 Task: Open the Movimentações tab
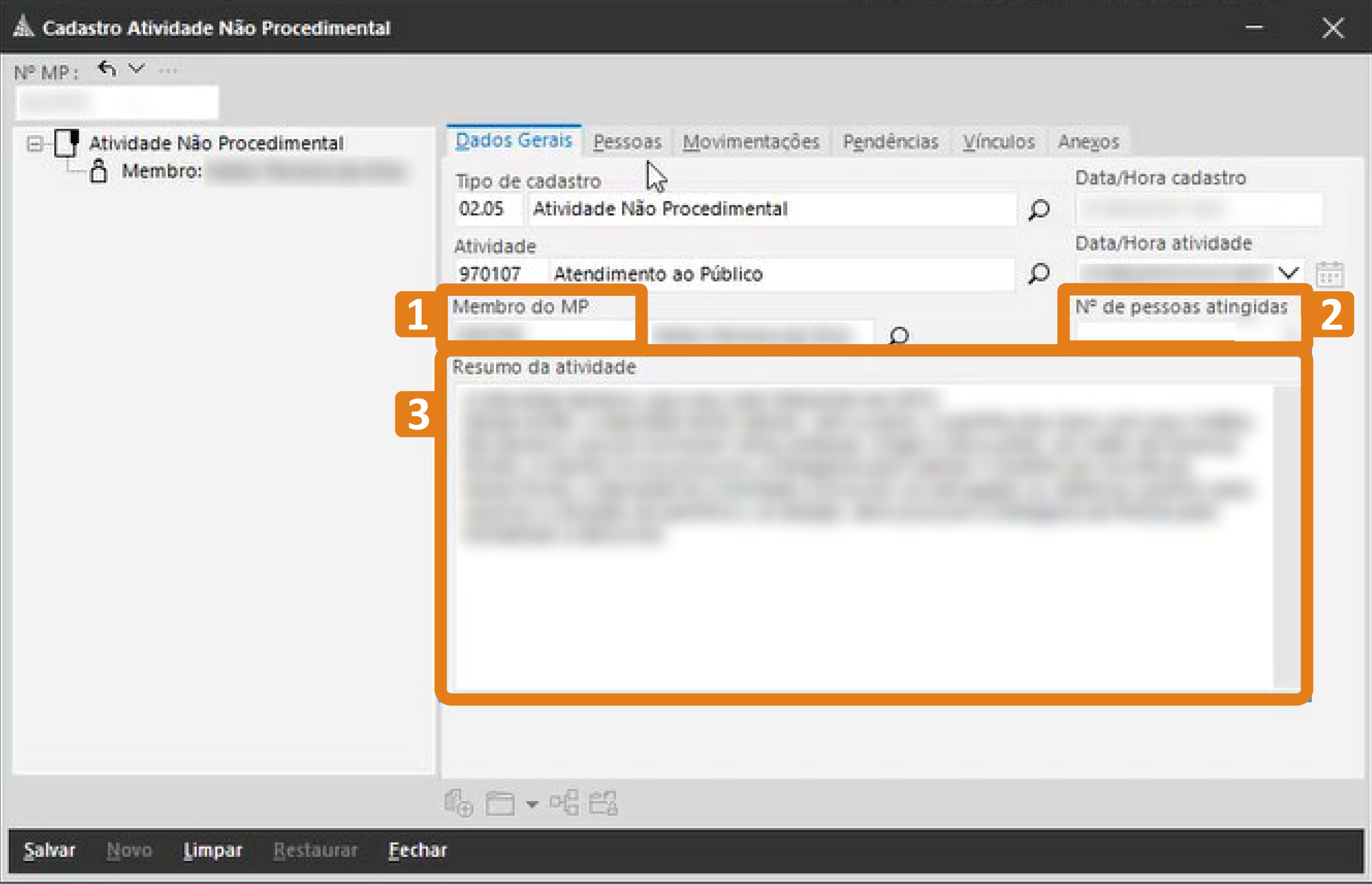pos(750,142)
